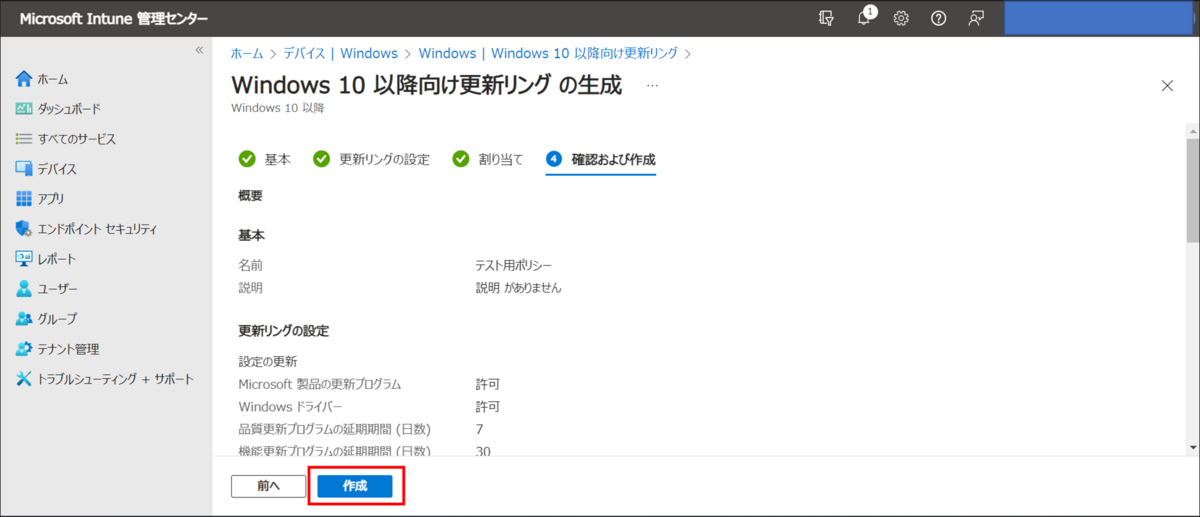Click the scrollbar up arrow
This screenshot has height=517, width=1200.
click(1192, 131)
